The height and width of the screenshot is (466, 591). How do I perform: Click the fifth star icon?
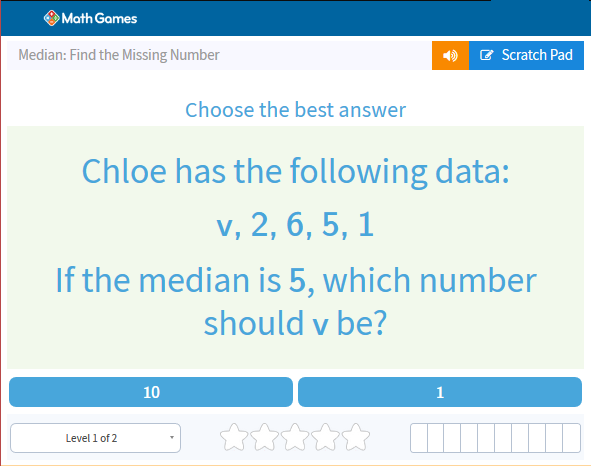click(356, 437)
